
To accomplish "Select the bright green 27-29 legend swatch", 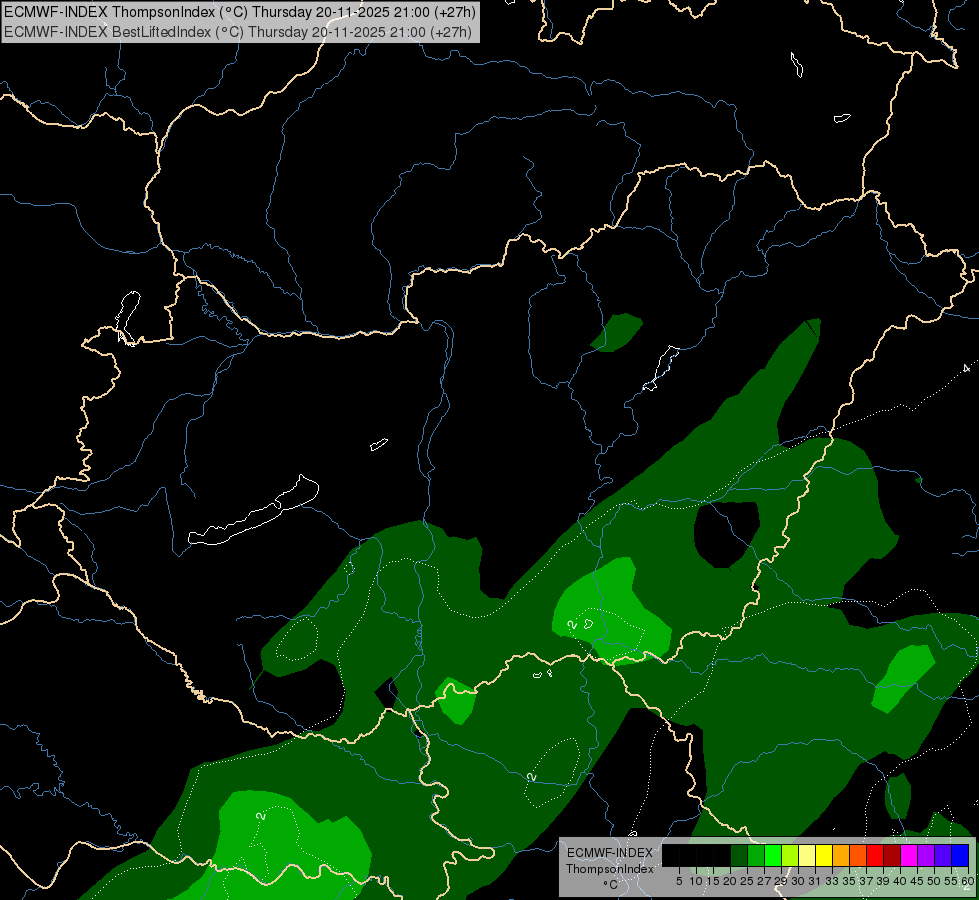I will (773, 855).
